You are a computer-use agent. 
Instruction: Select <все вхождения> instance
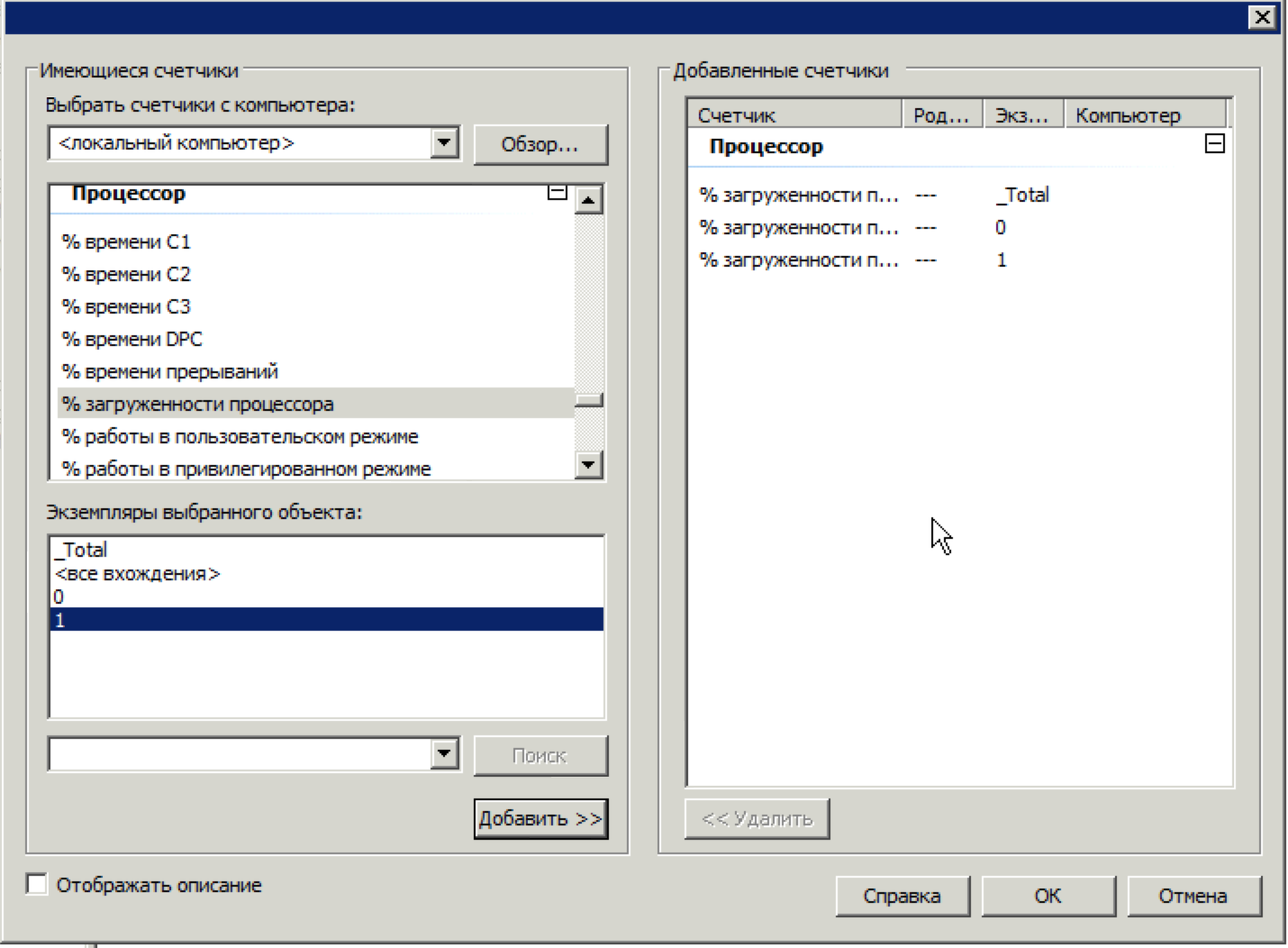(x=137, y=573)
